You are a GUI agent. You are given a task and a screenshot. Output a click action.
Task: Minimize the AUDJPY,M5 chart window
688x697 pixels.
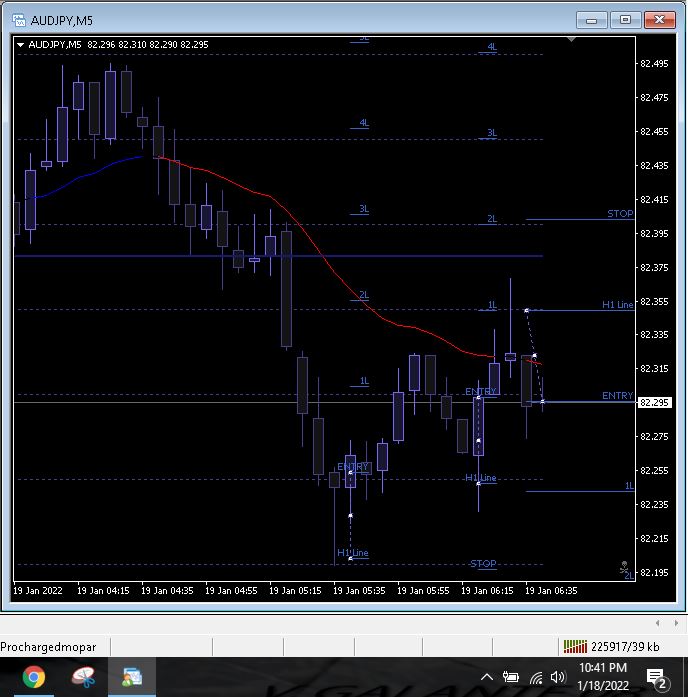tap(592, 20)
